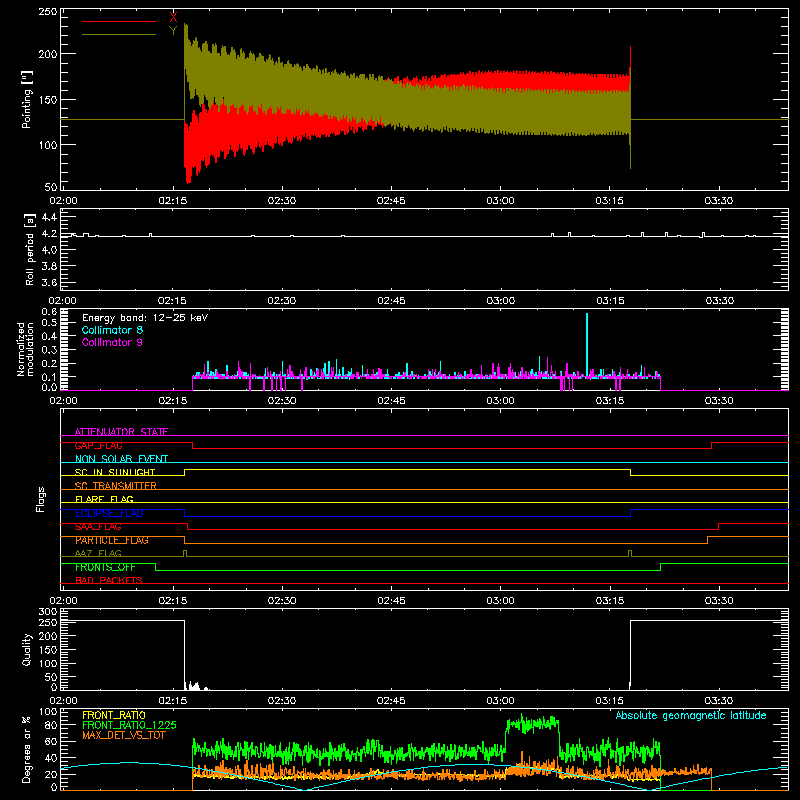Click the 4.4 tick on Roll period axis
This screenshot has height=800, width=800.
click(49, 217)
